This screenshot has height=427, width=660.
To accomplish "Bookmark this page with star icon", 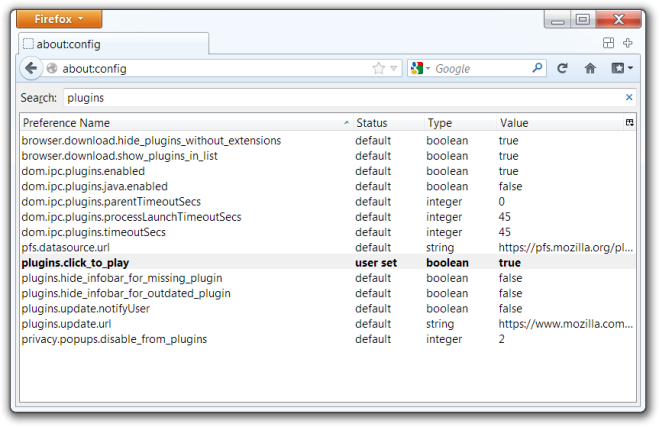I will coord(379,68).
